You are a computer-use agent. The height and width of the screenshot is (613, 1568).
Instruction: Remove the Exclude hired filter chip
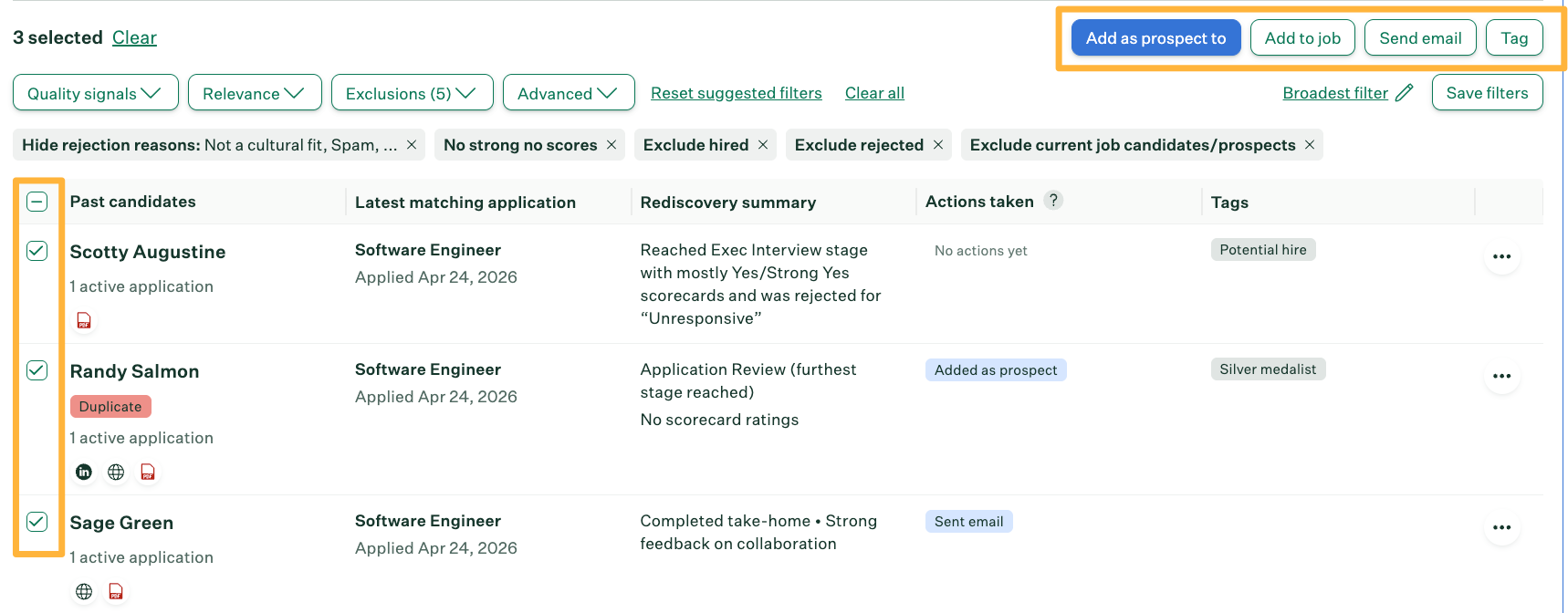click(763, 145)
